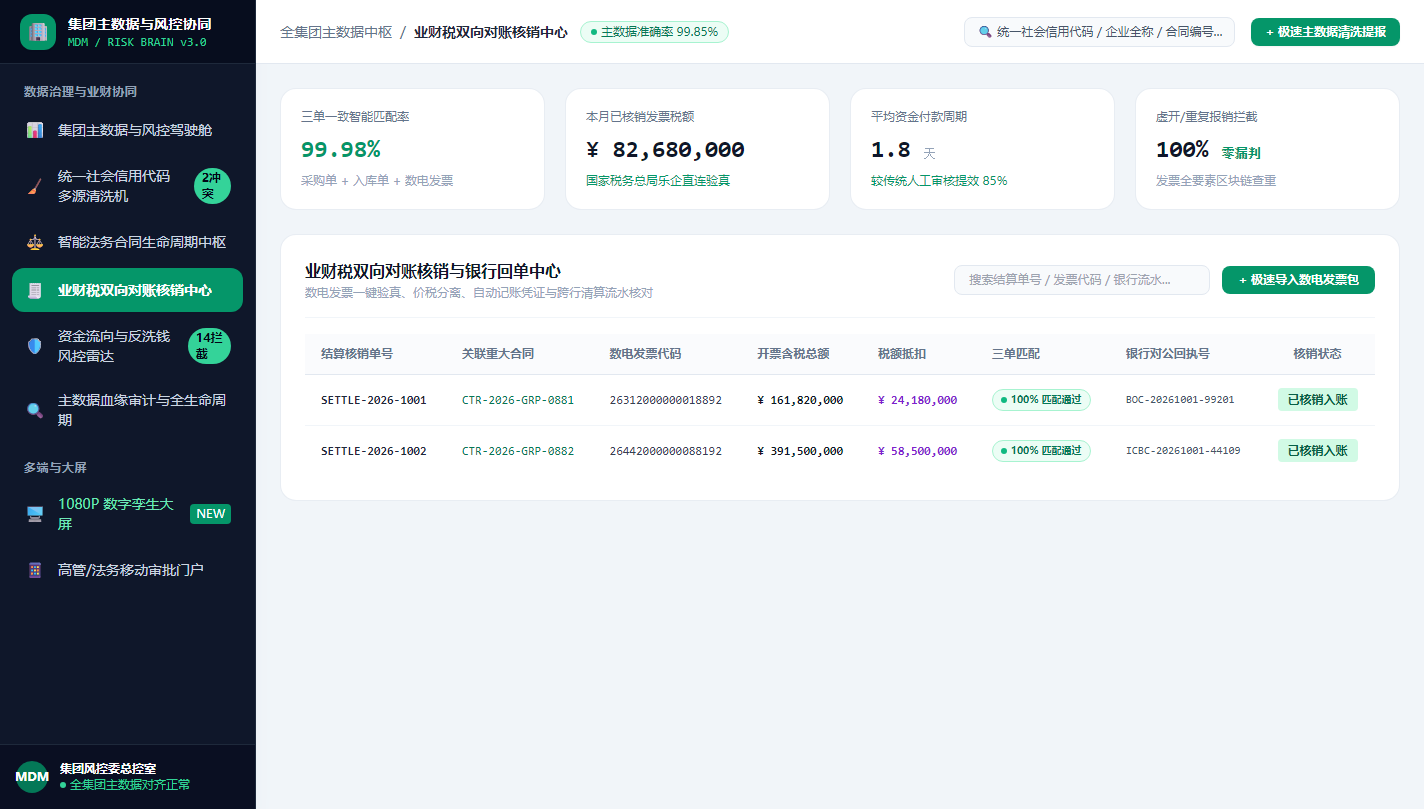Click the magnifier icon for 主数据血缘审计与全生命周期
The height and width of the screenshot is (809, 1424).
[35, 410]
